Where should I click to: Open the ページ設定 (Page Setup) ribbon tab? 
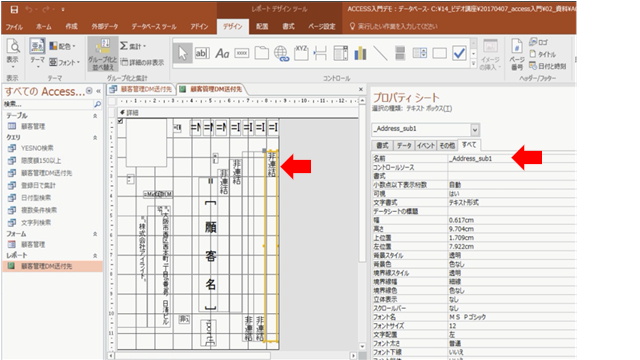tap(322, 27)
